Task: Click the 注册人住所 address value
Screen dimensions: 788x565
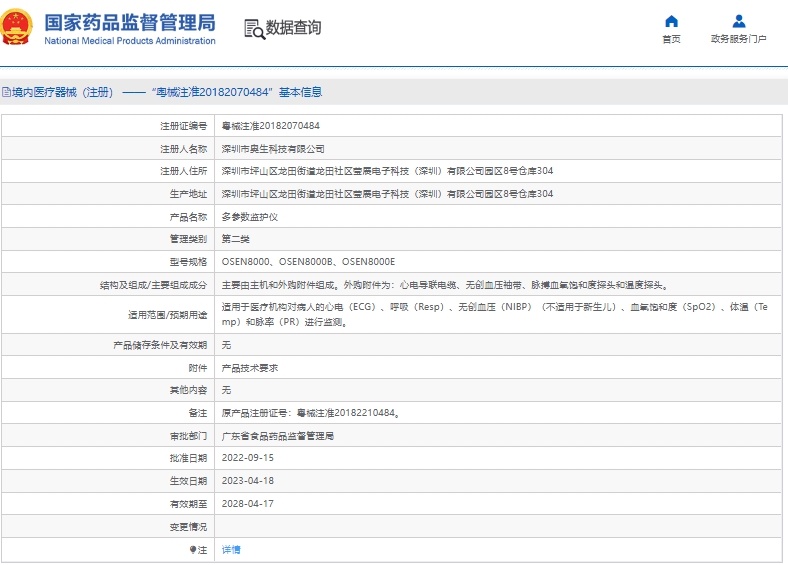Action: coord(387,171)
